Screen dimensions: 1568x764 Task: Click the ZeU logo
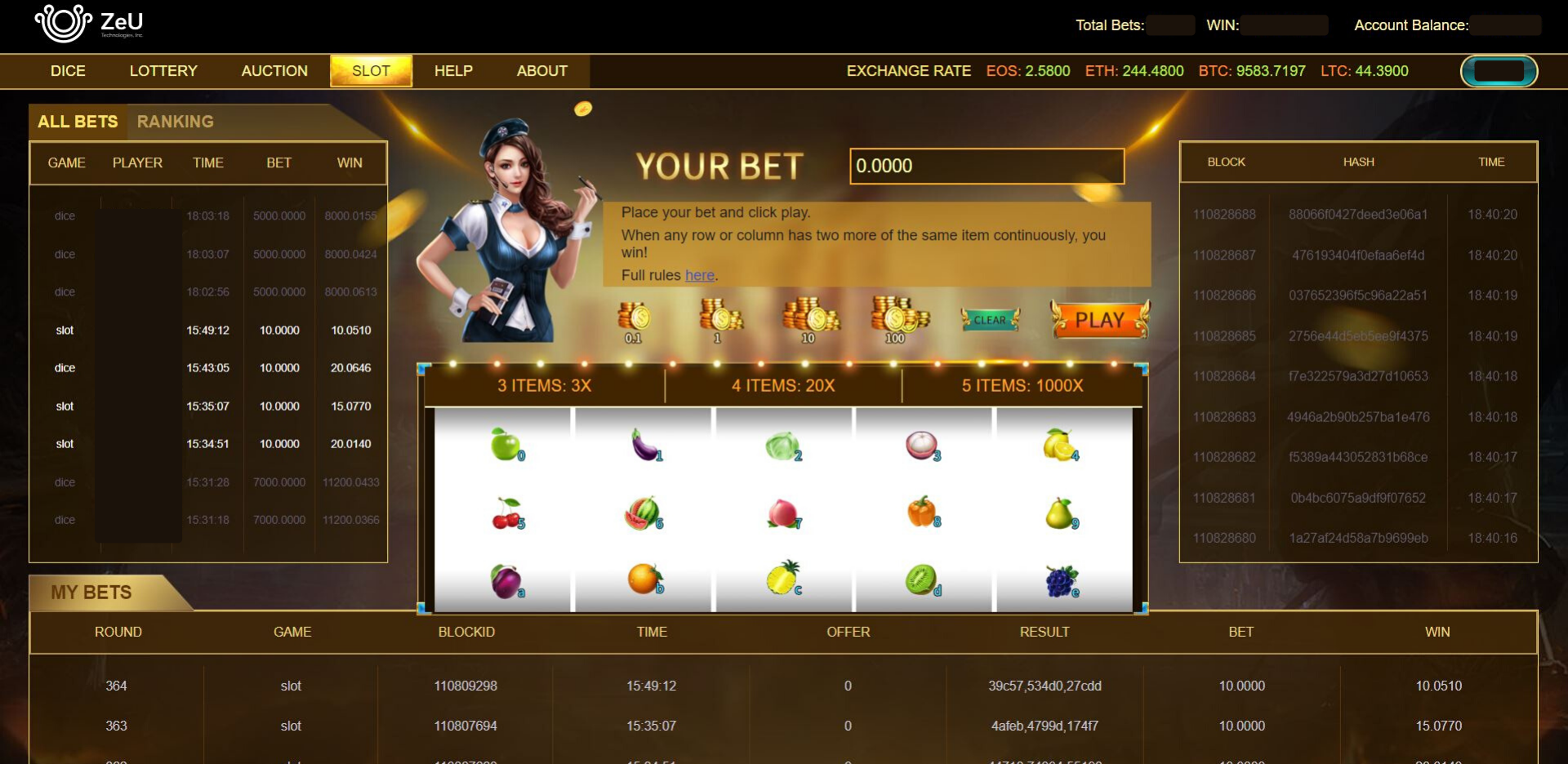click(89, 22)
